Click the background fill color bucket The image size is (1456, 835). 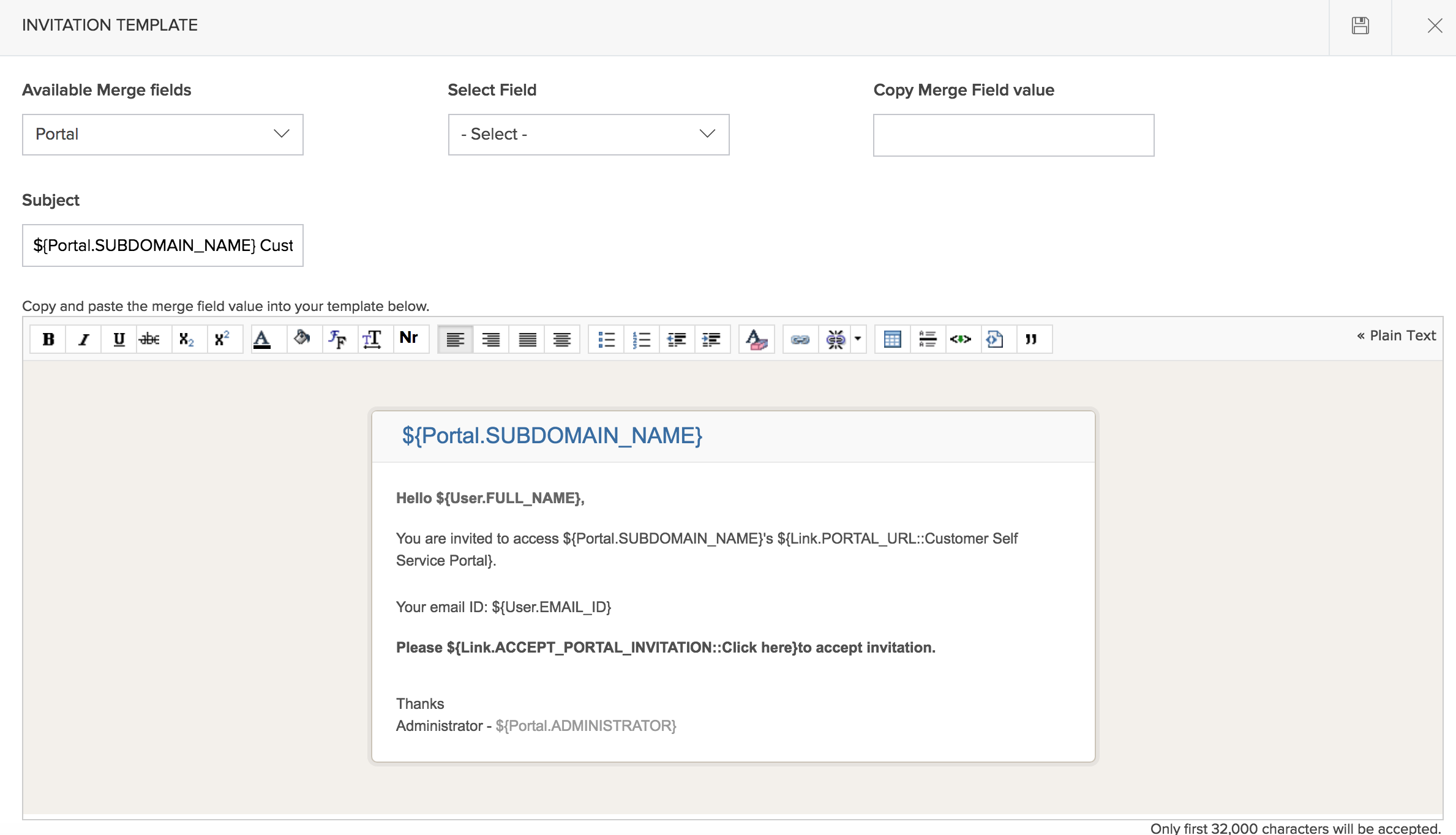coord(302,338)
